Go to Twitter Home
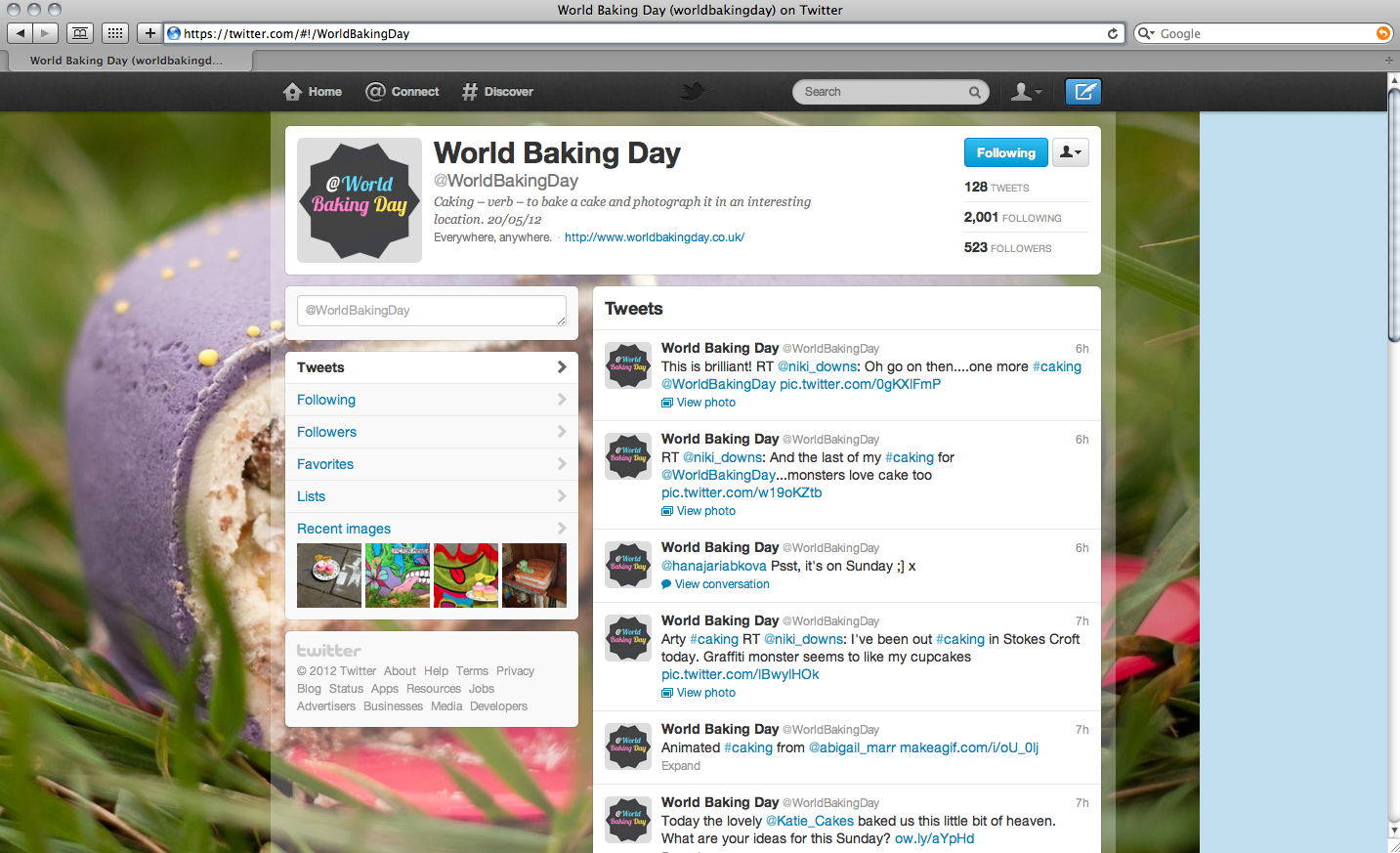The width and height of the screenshot is (1400, 853). point(313,92)
